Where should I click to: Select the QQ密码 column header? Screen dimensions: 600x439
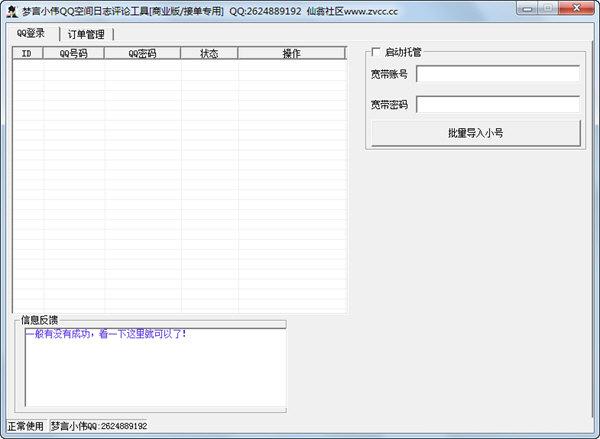(x=142, y=54)
